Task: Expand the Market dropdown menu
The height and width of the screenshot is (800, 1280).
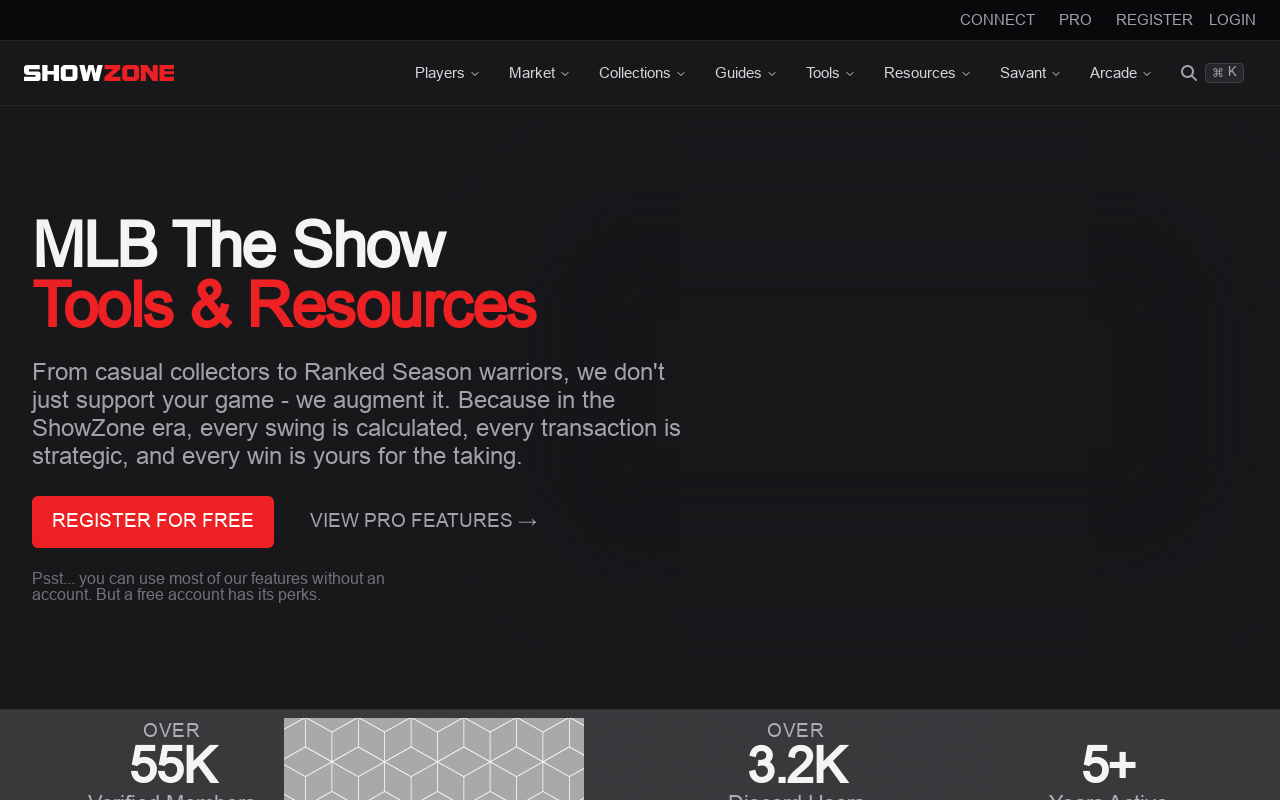Action: 539,73
